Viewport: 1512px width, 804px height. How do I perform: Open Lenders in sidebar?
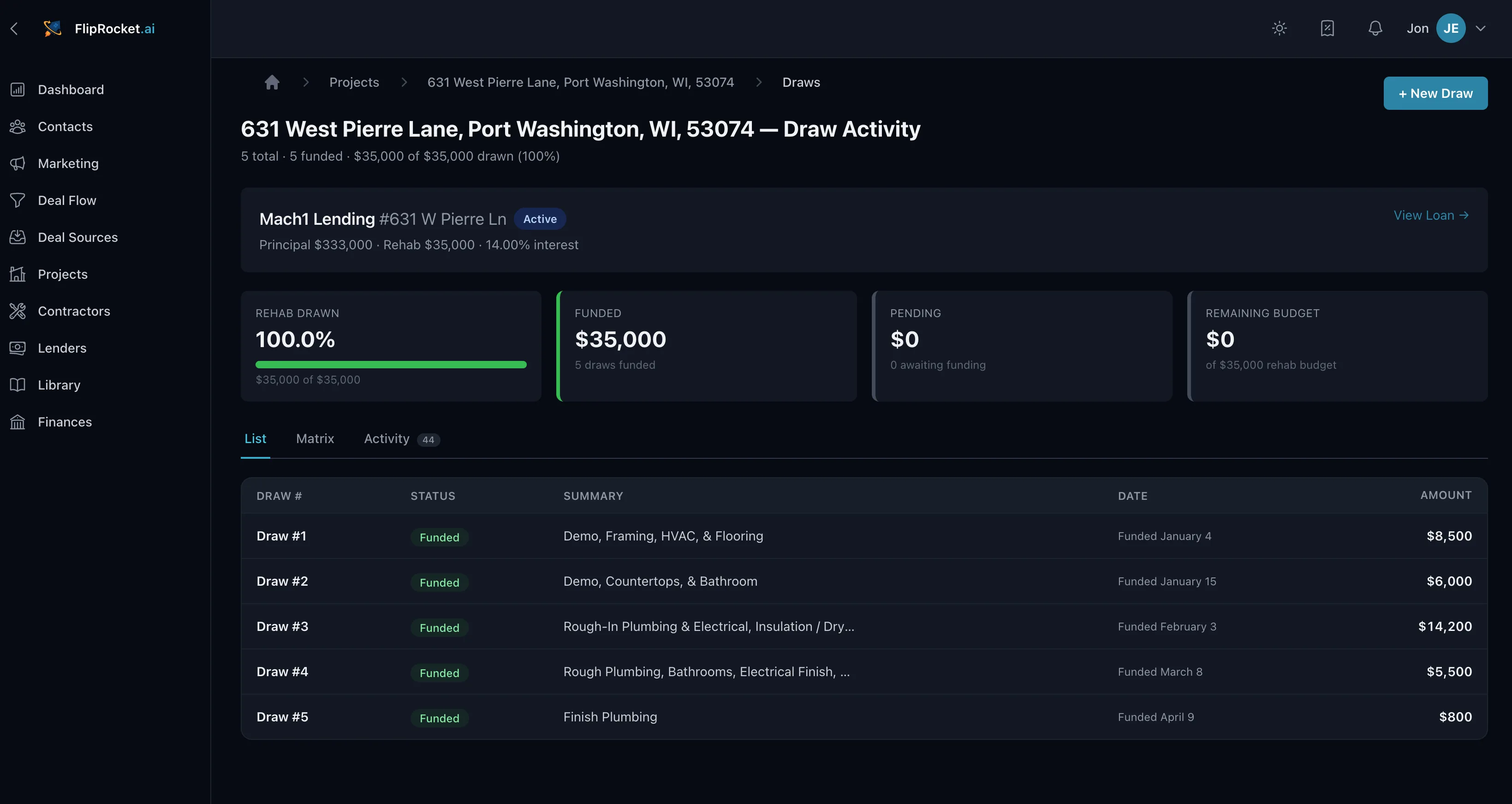click(62, 348)
